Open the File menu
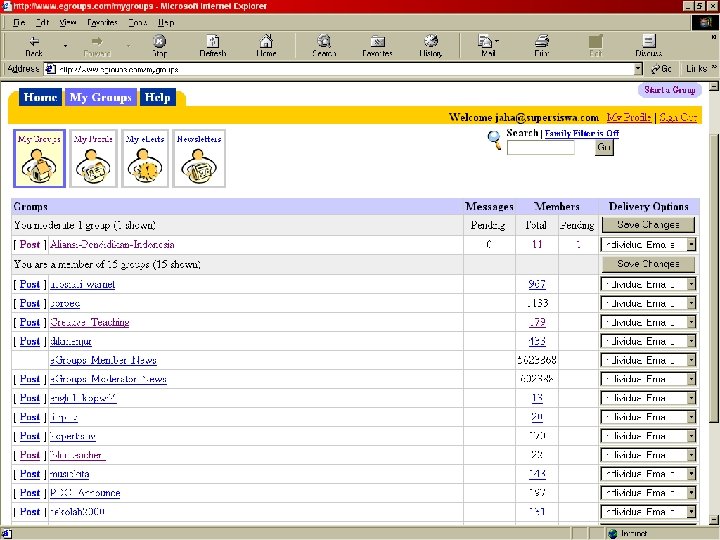Image resolution: width=720 pixels, height=540 pixels. [19, 22]
